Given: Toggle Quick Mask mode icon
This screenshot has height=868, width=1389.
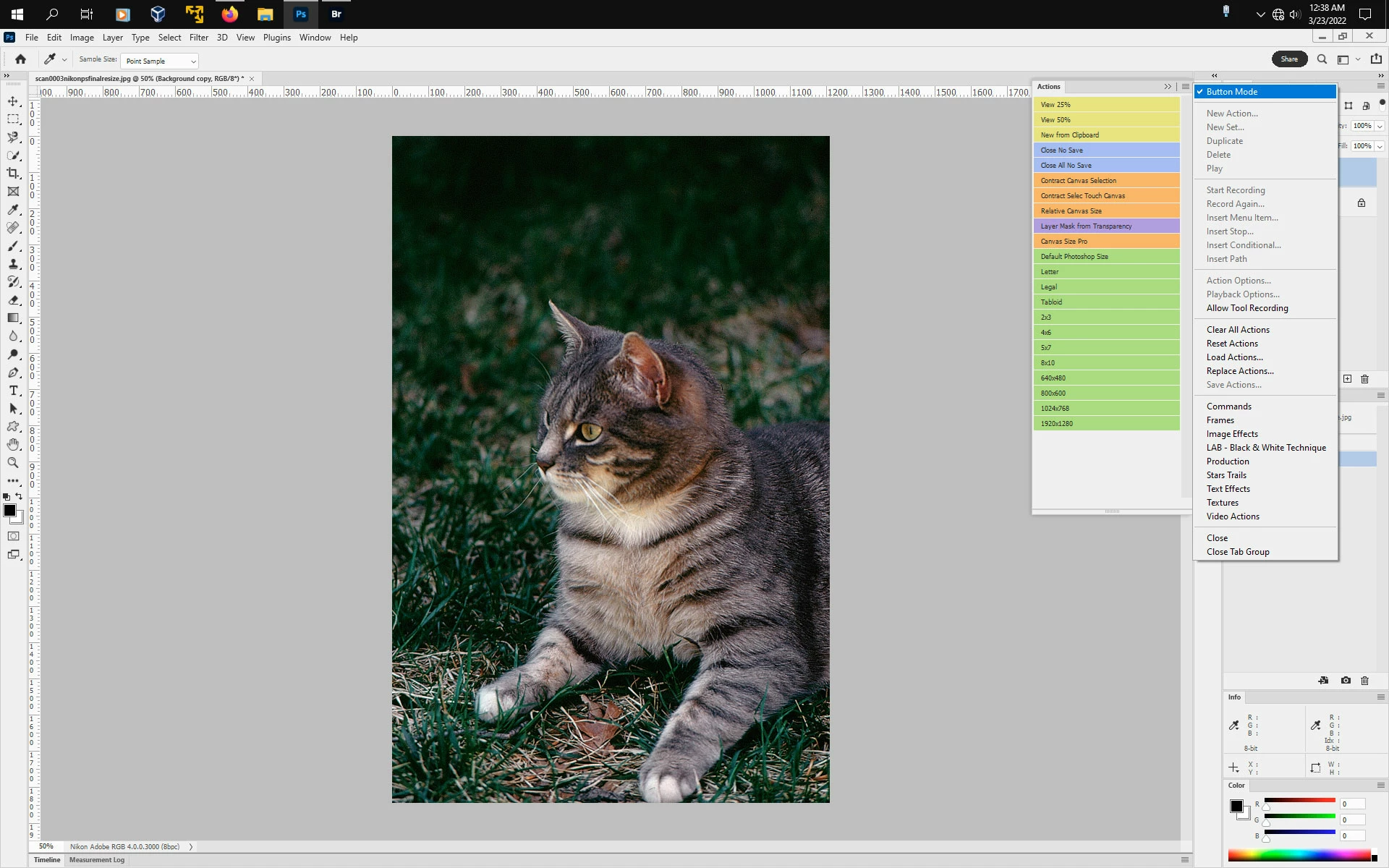Looking at the screenshot, I should (13, 536).
